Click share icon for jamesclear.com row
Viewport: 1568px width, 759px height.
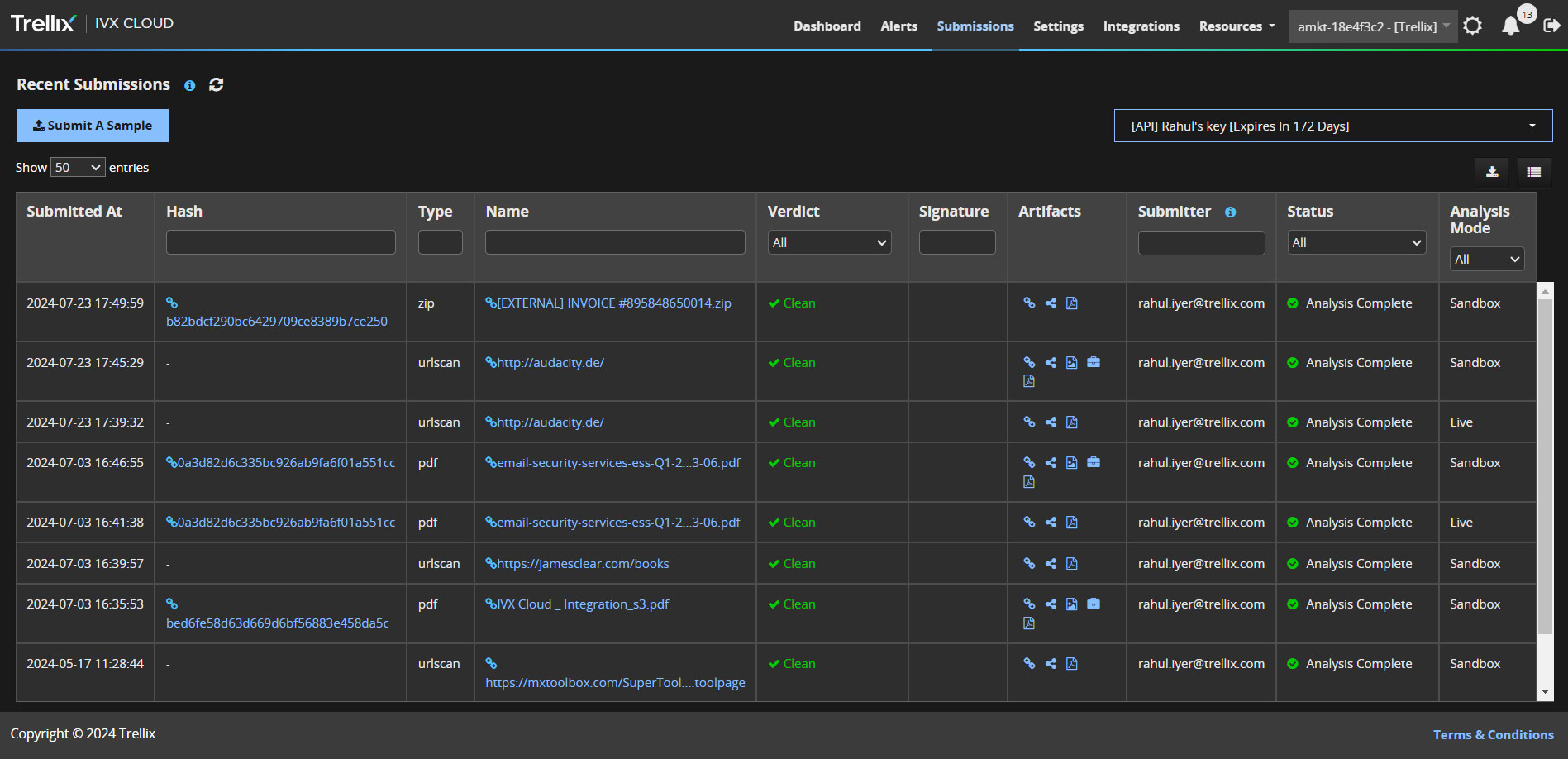pos(1051,564)
